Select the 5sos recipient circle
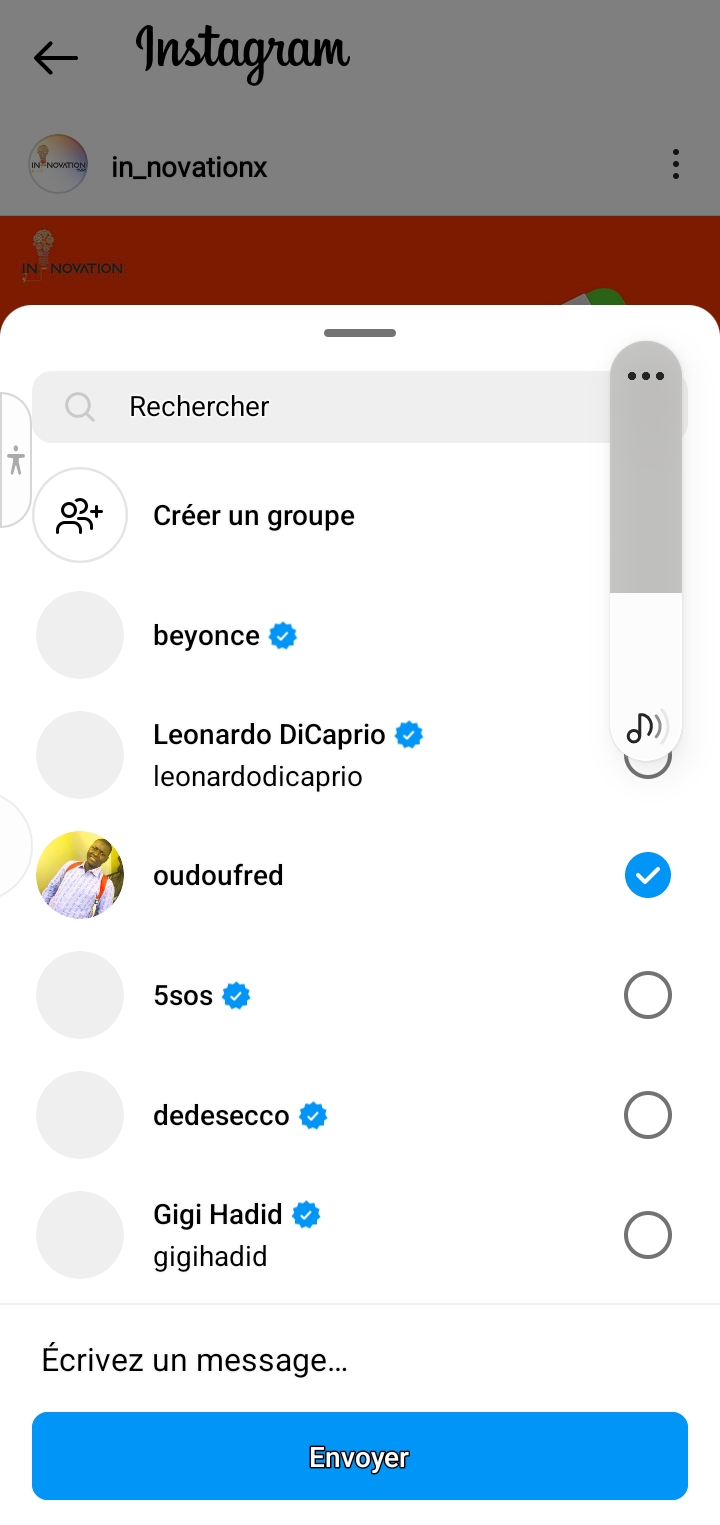 (x=647, y=996)
